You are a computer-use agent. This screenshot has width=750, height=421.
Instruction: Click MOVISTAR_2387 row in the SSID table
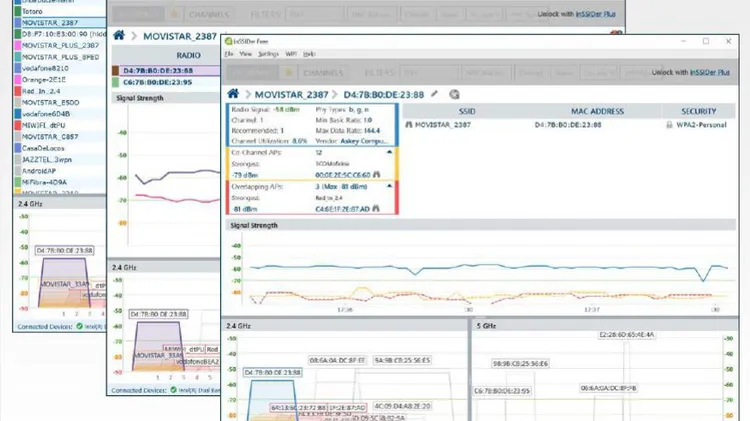tap(569, 124)
